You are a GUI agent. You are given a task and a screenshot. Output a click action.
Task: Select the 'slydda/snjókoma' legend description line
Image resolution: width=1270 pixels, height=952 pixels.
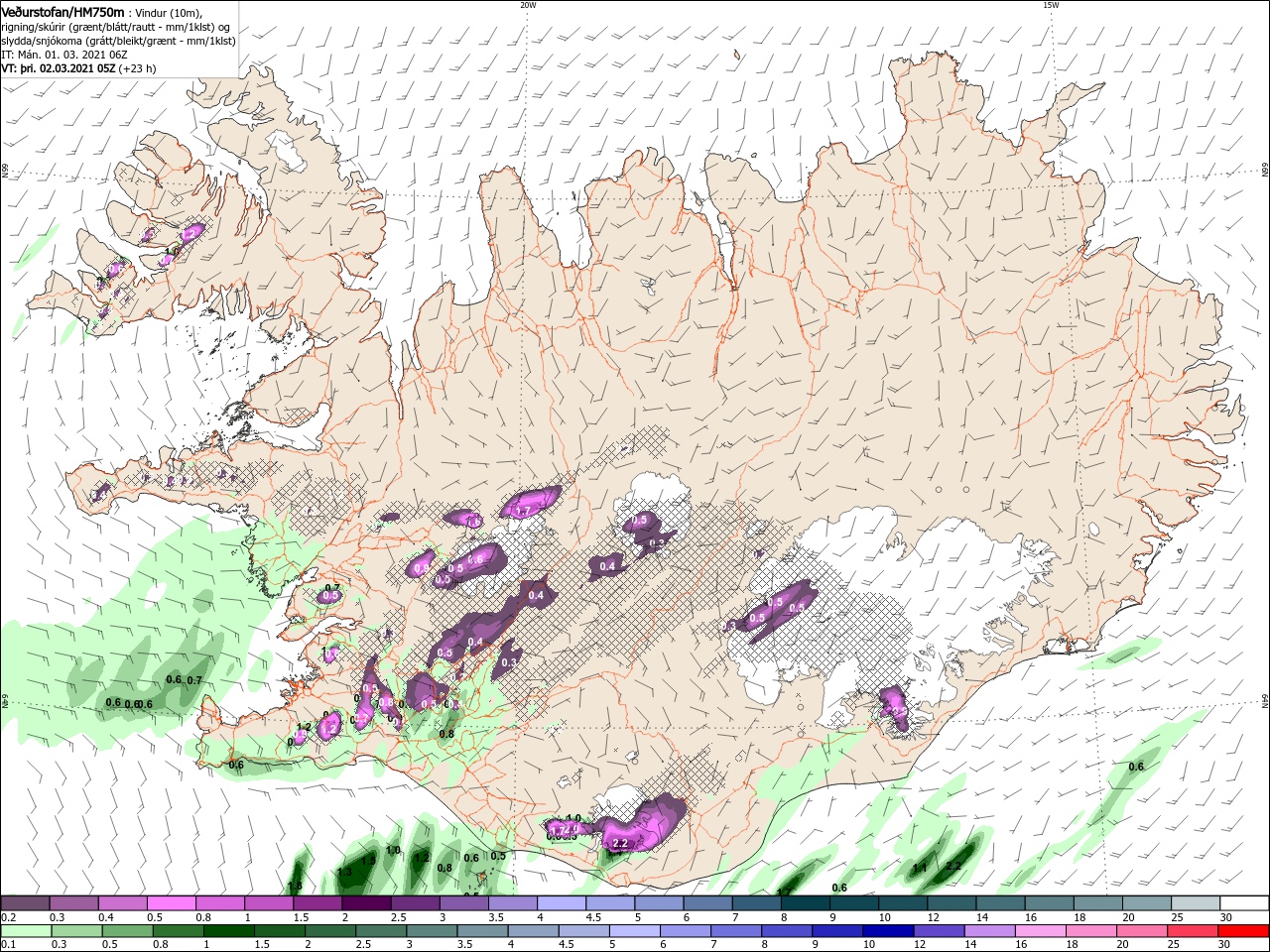119,41
